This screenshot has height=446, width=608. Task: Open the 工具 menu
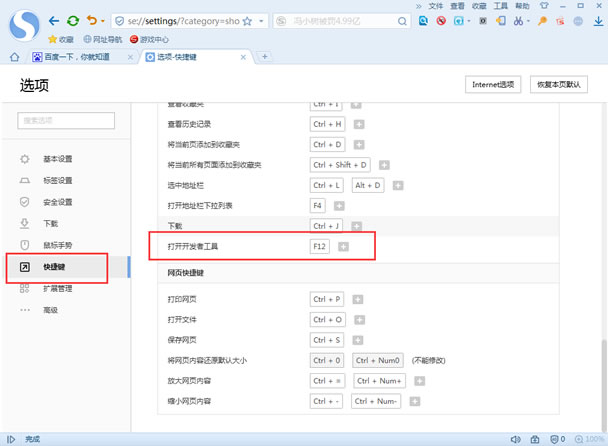click(x=501, y=6)
